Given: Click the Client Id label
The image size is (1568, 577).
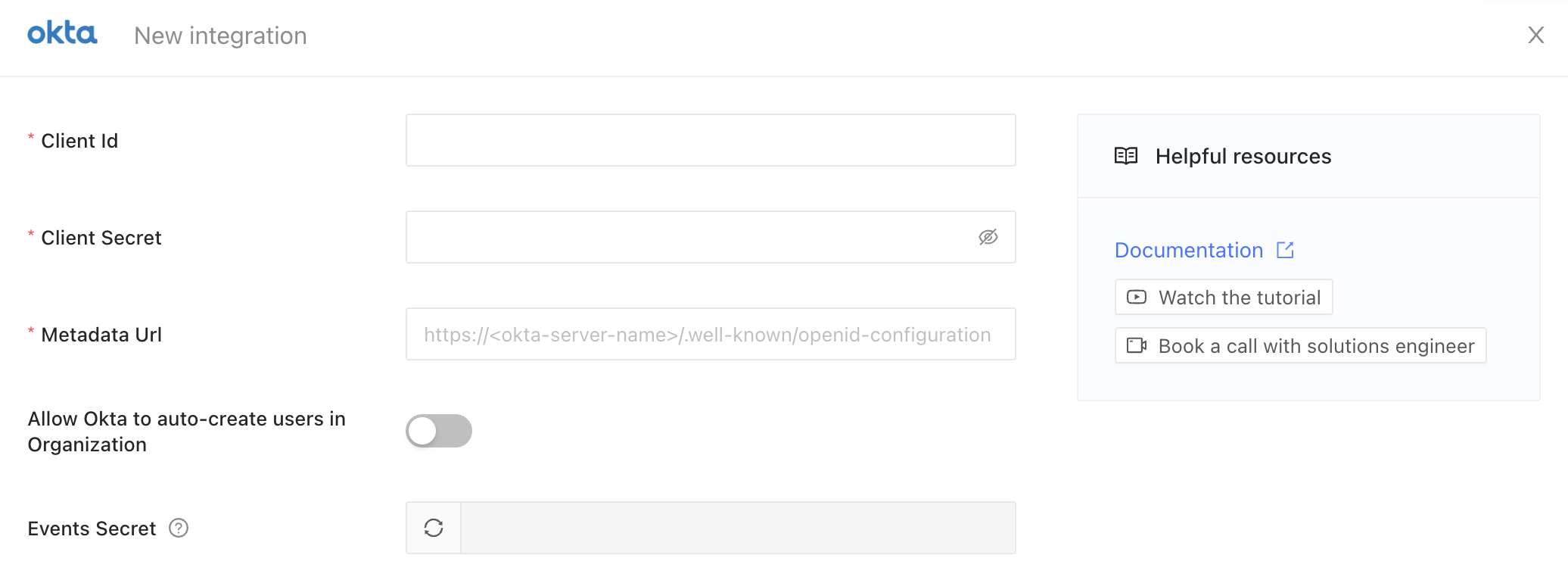Looking at the screenshot, I should [79, 141].
